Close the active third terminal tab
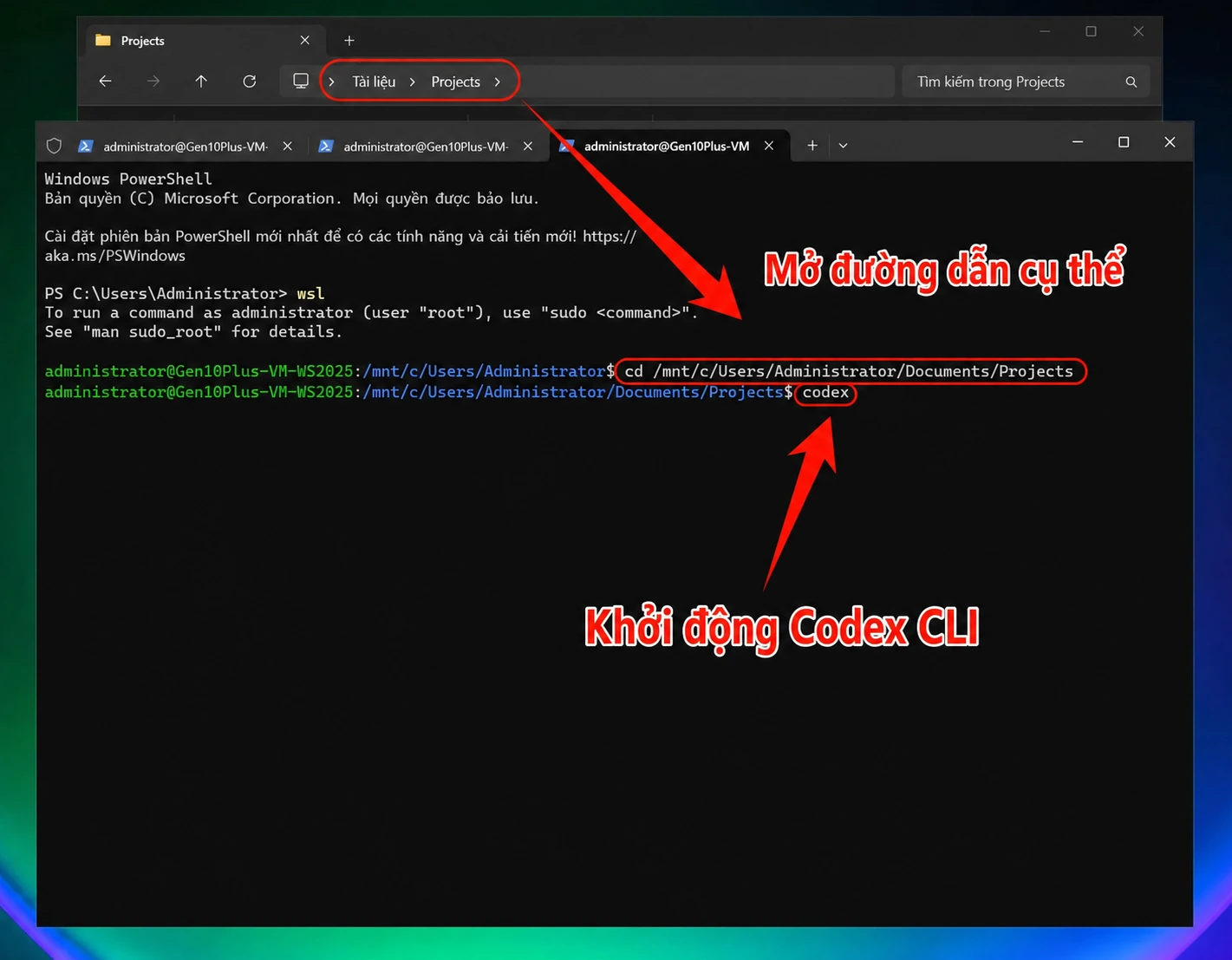The height and width of the screenshot is (960, 1232). point(769,146)
